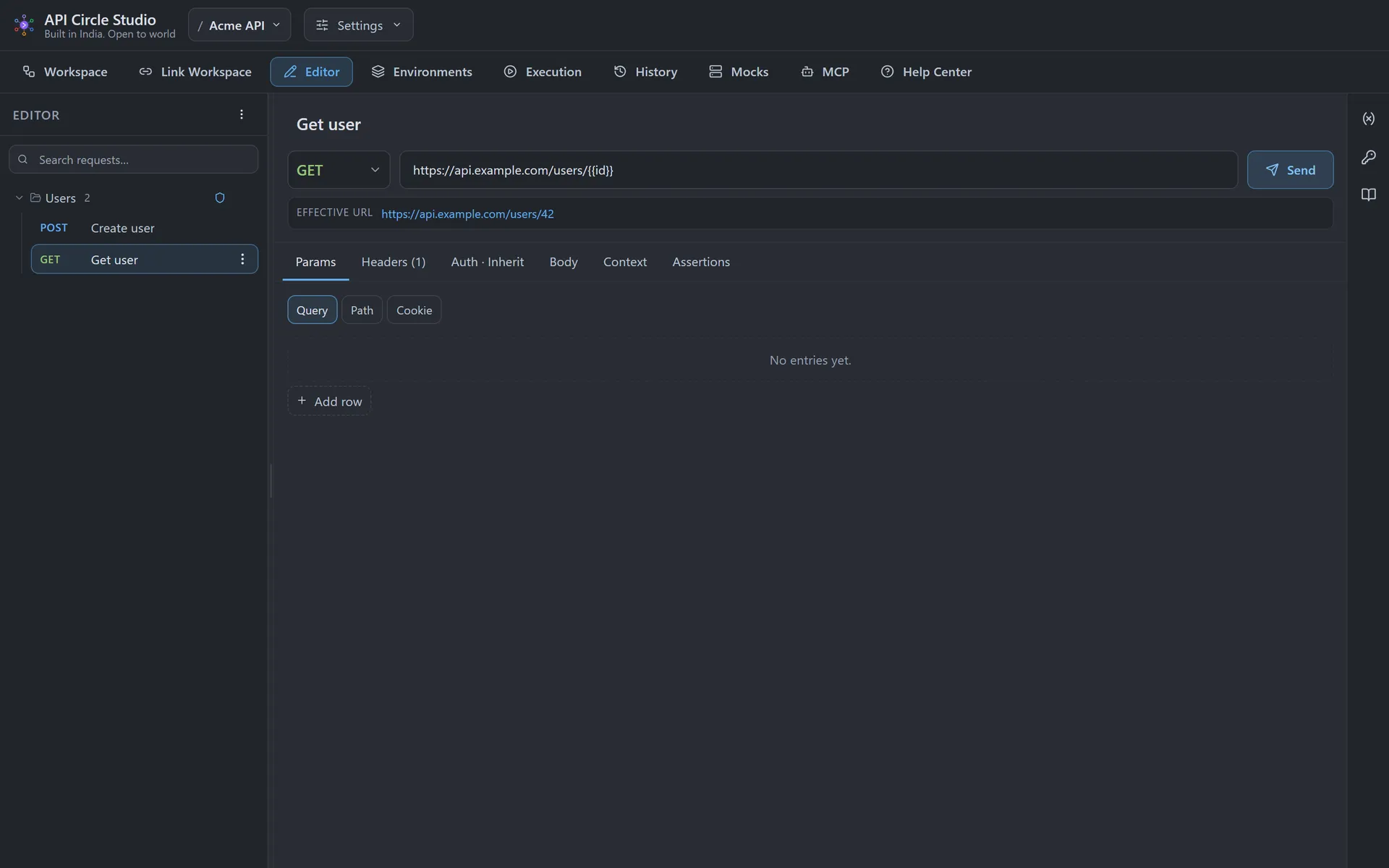The width and height of the screenshot is (1389, 868).
Task: Click the request URL input field
Action: coord(818,169)
